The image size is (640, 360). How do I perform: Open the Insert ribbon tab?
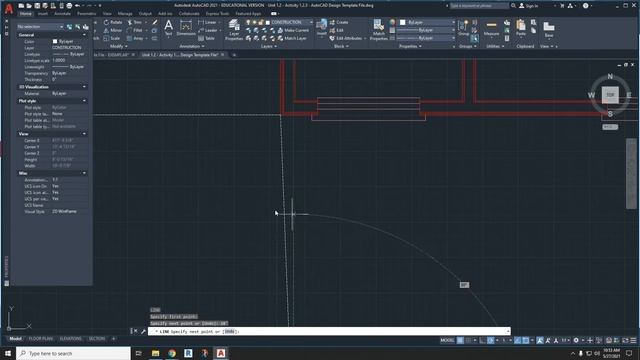coord(42,13)
